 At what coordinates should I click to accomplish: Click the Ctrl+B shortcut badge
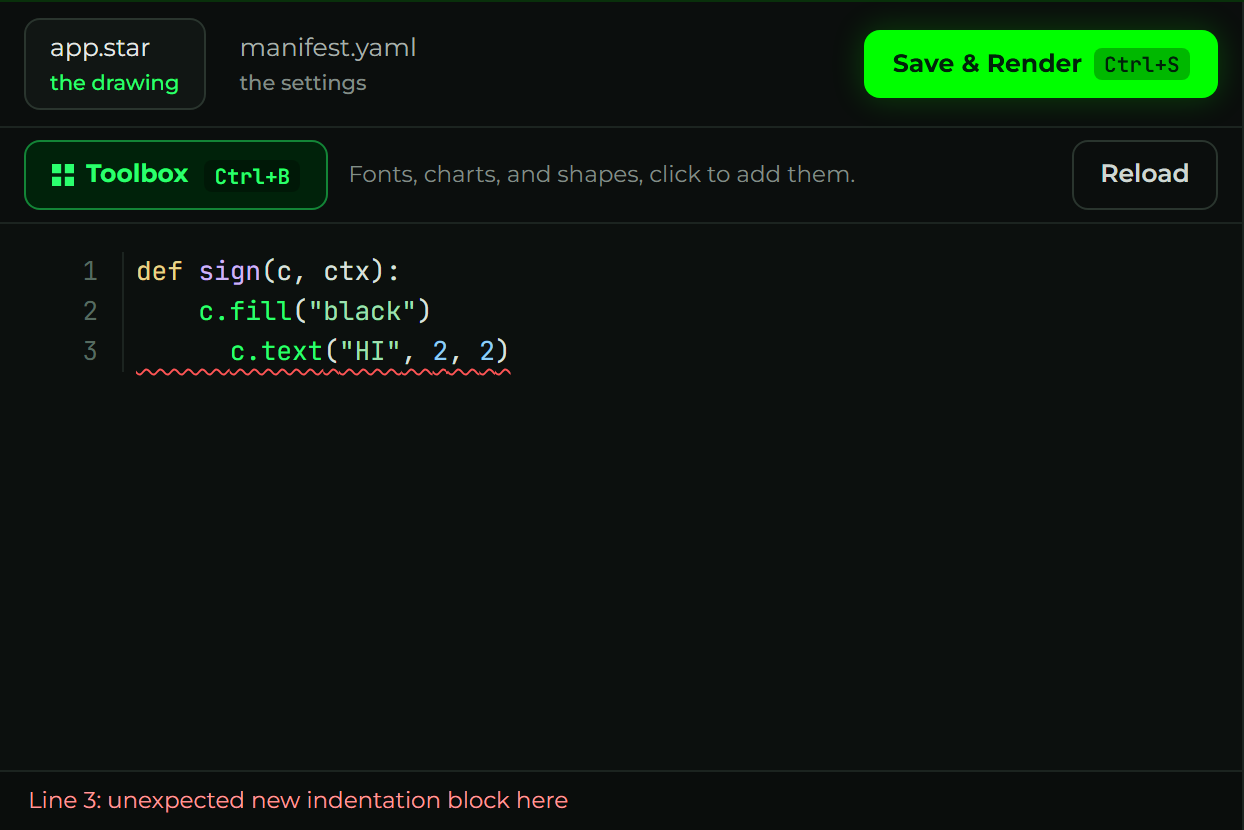(x=252, y=176)
